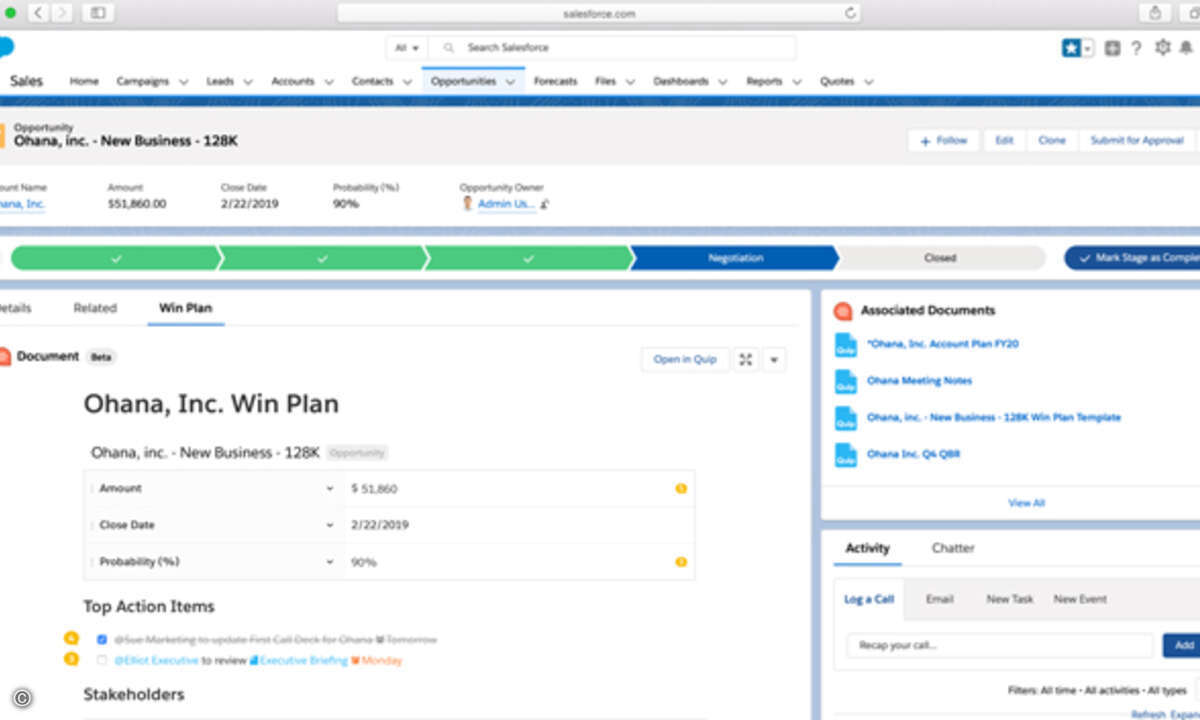This screenshot has height=720, width=1200.
Task: Select the Negotiation stage in path
Action: [x=735, y=258]
